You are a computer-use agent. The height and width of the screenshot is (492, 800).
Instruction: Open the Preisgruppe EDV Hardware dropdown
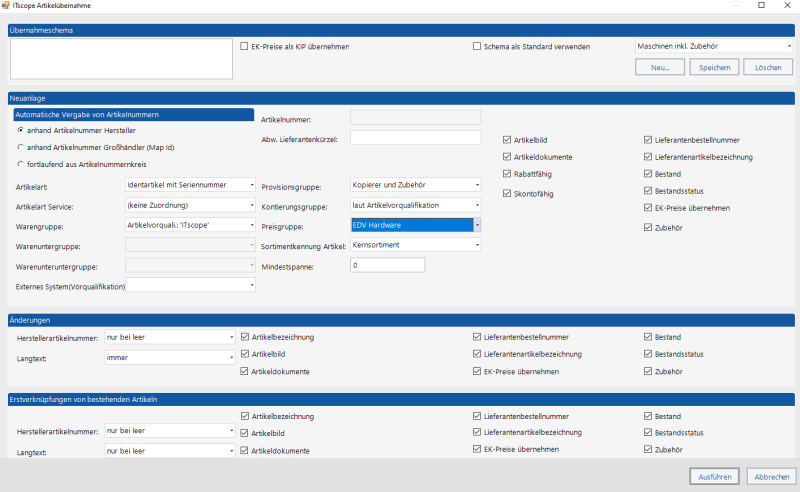(415, 225)
